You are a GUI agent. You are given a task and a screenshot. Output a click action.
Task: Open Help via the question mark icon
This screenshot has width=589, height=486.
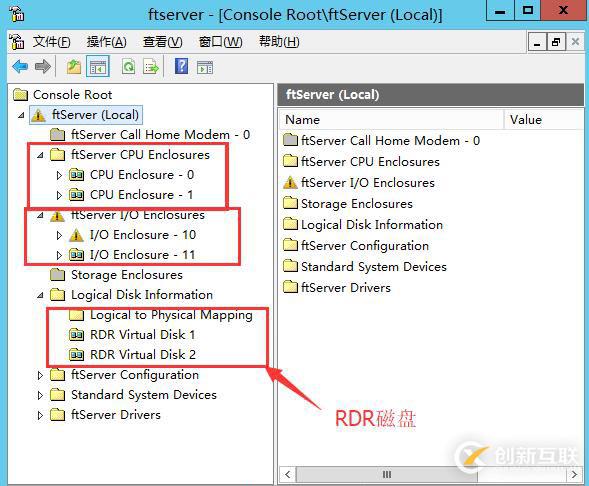pos(181,66)
